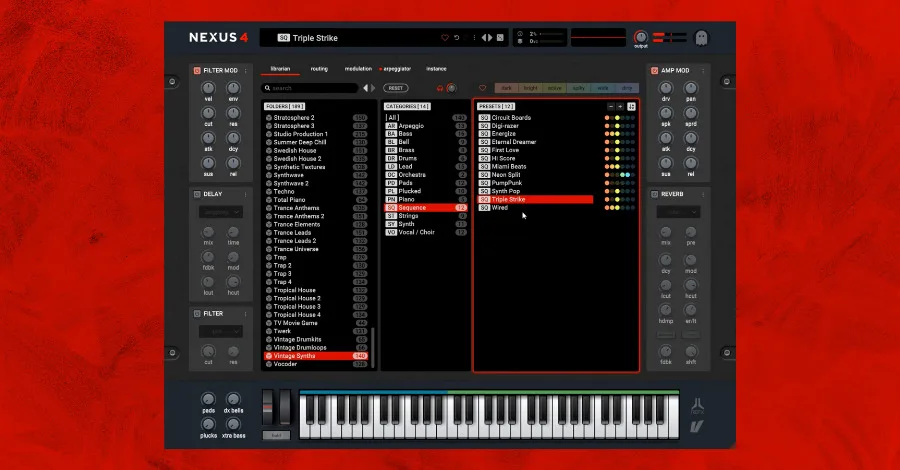Select the Neon Split preset
Viewport: 900px width, 470px height.
(x=535, y=175)
